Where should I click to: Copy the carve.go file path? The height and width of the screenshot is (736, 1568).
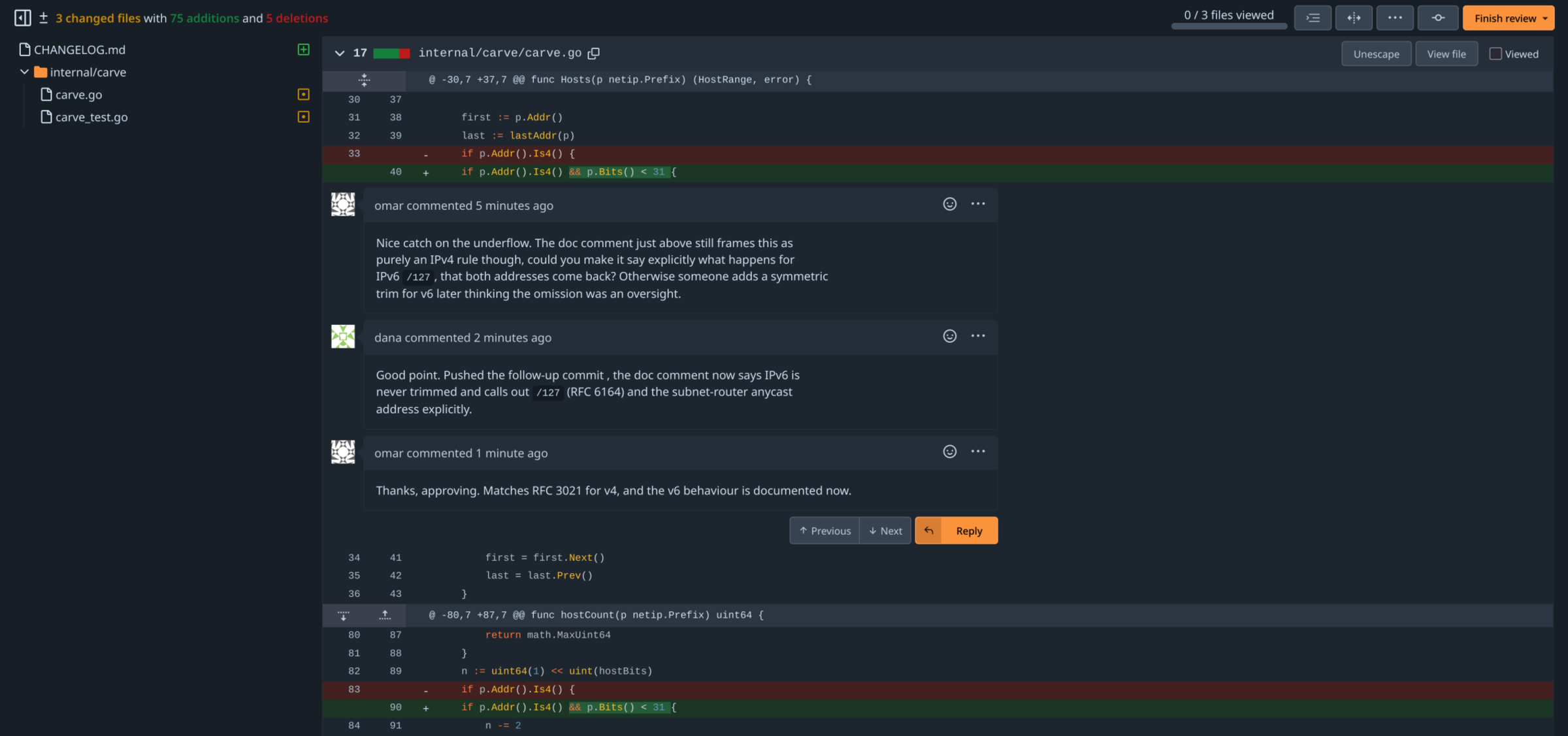(593, 54)
